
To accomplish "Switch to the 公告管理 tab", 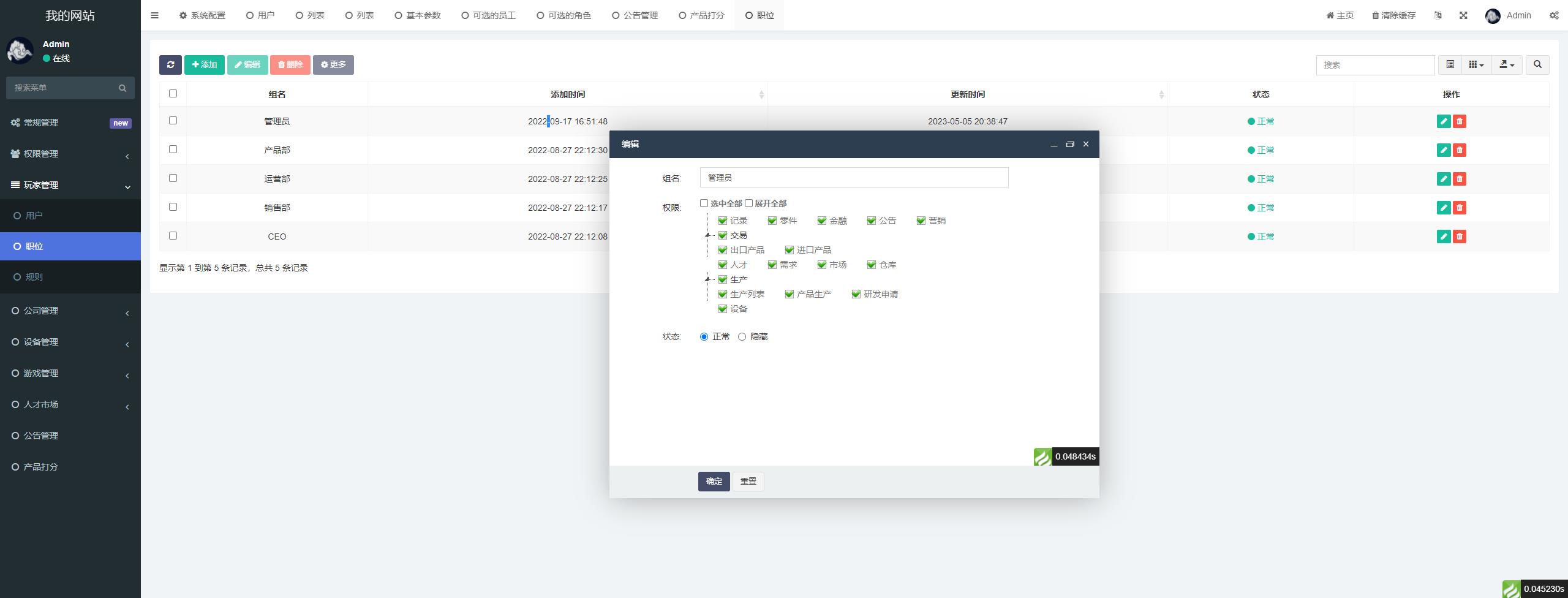I will tap(635, 15).
